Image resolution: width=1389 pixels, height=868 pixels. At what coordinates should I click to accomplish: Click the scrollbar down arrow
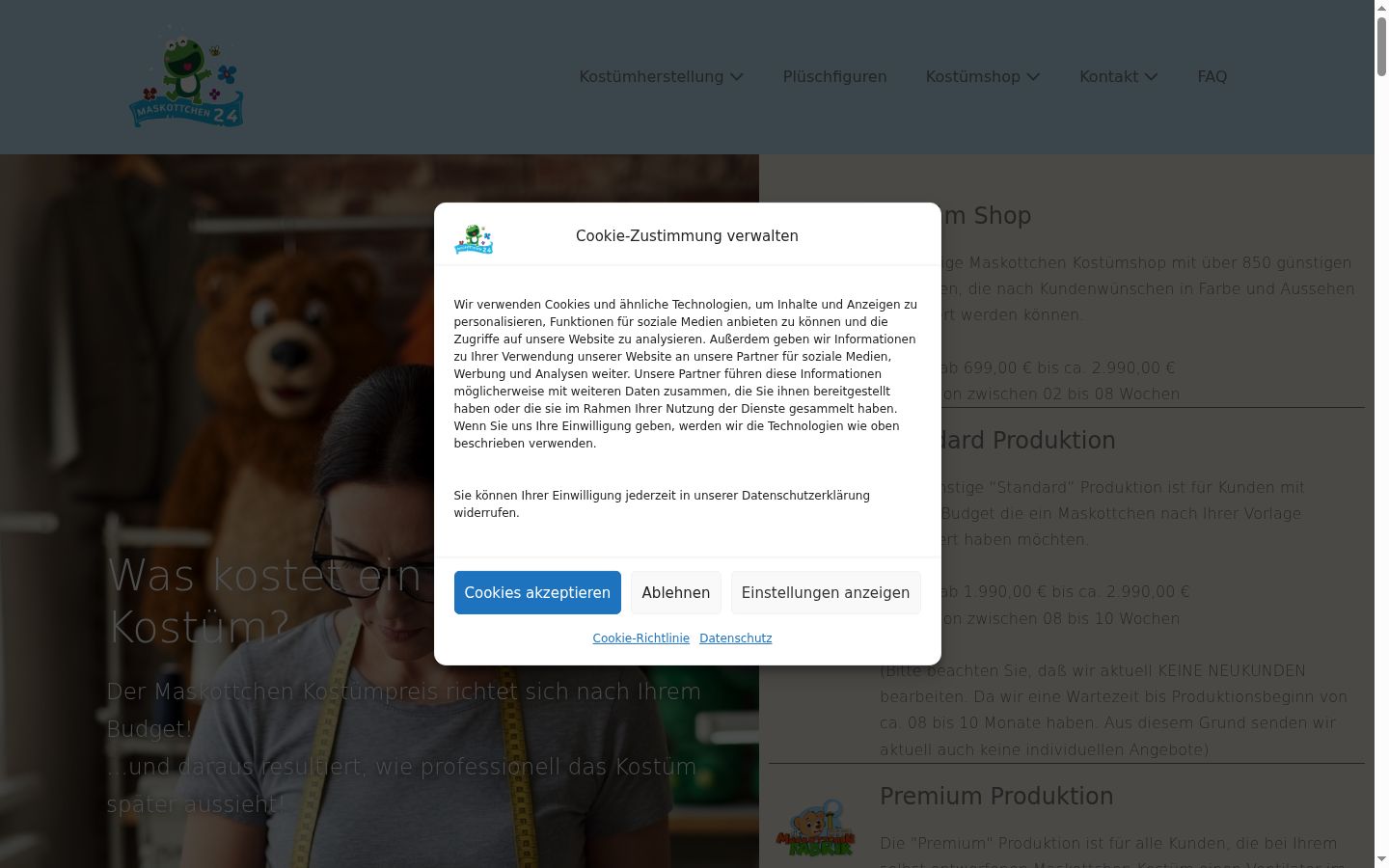click(1381, 859)
